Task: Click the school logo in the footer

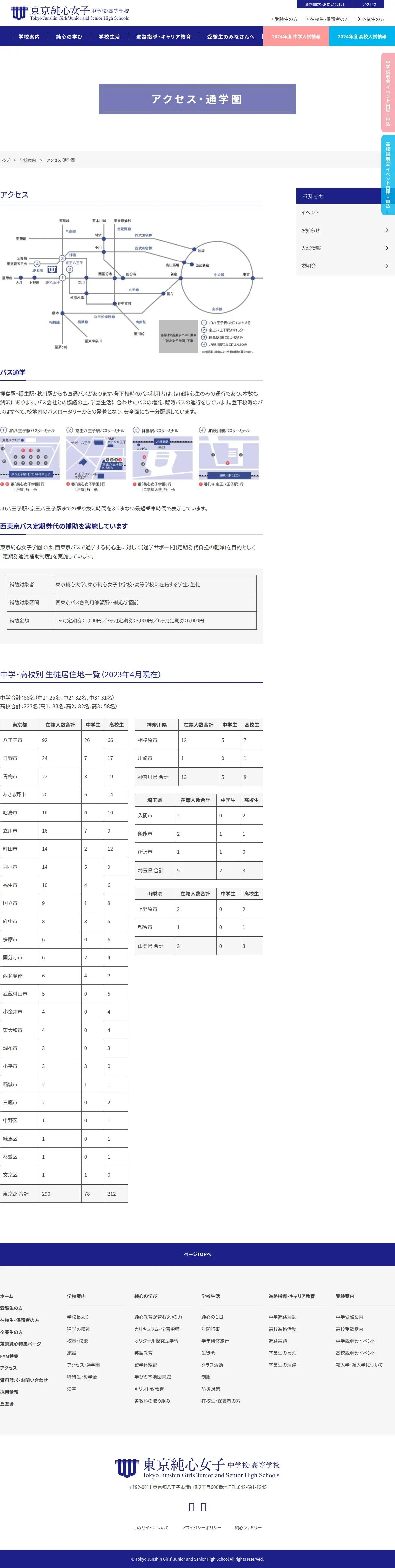Action: pos(197,1468)
